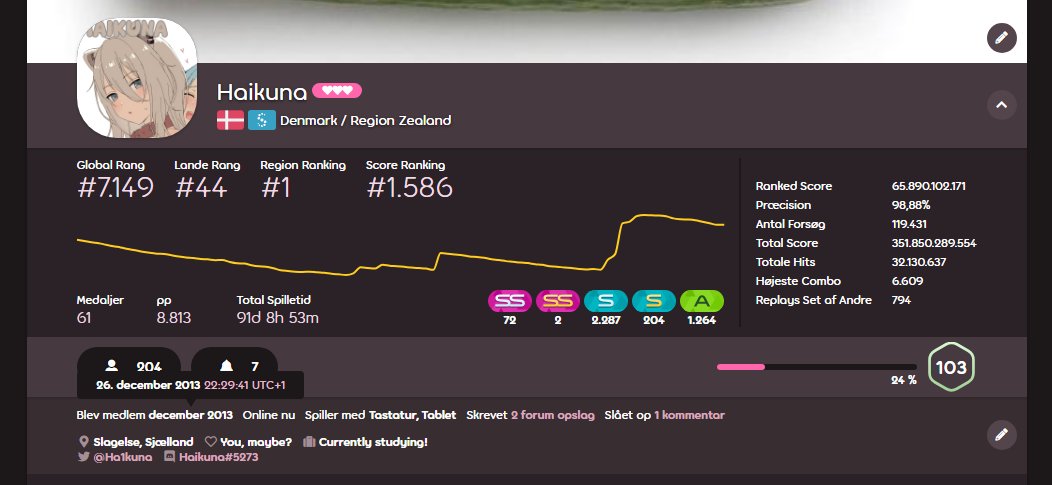This screenshot has width=1052, height=485.
Task: Click the Antal Forsøg value 119.431
Action: [909, 223]
